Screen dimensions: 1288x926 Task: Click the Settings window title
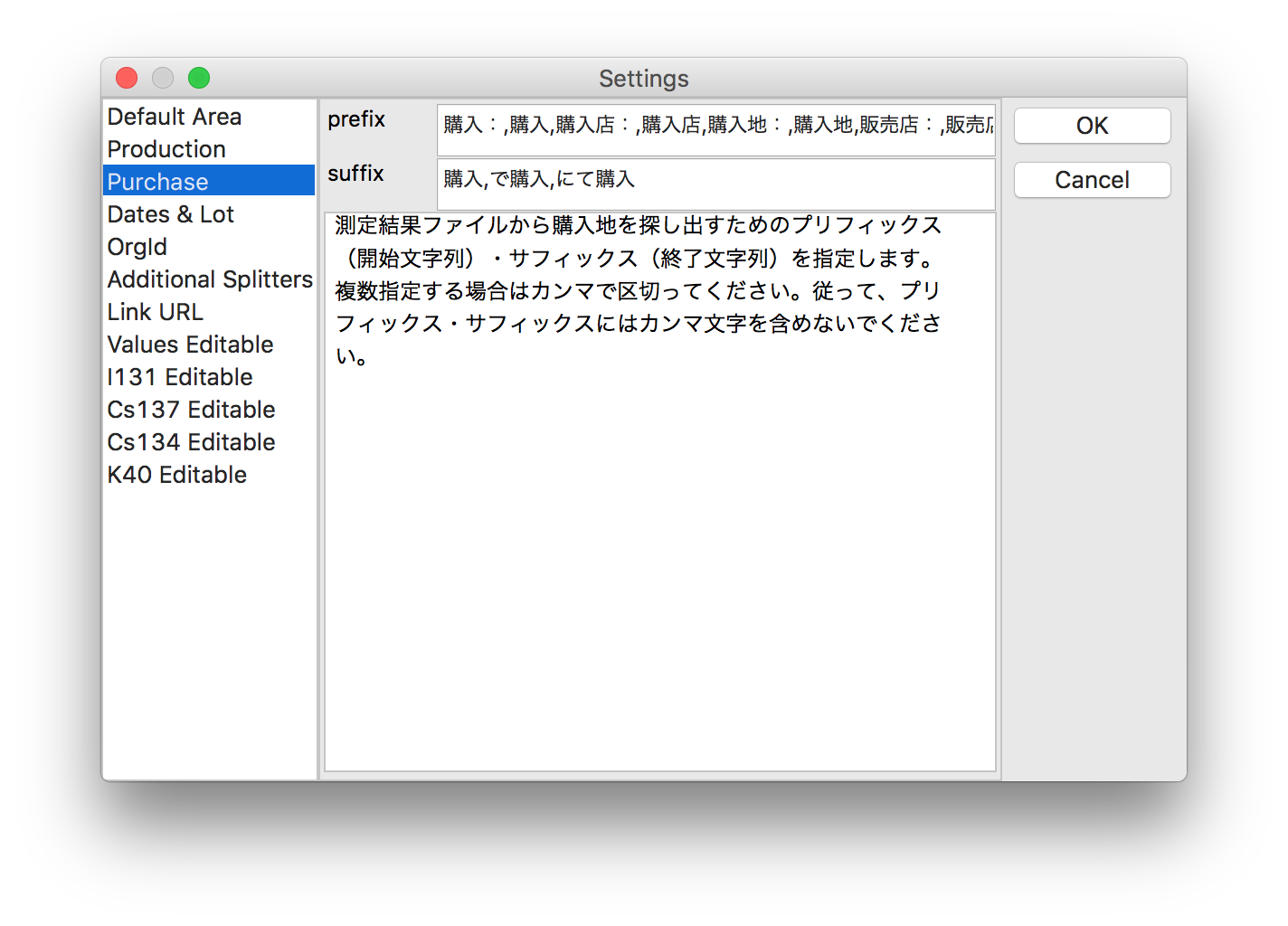click(x=644, y=79)
